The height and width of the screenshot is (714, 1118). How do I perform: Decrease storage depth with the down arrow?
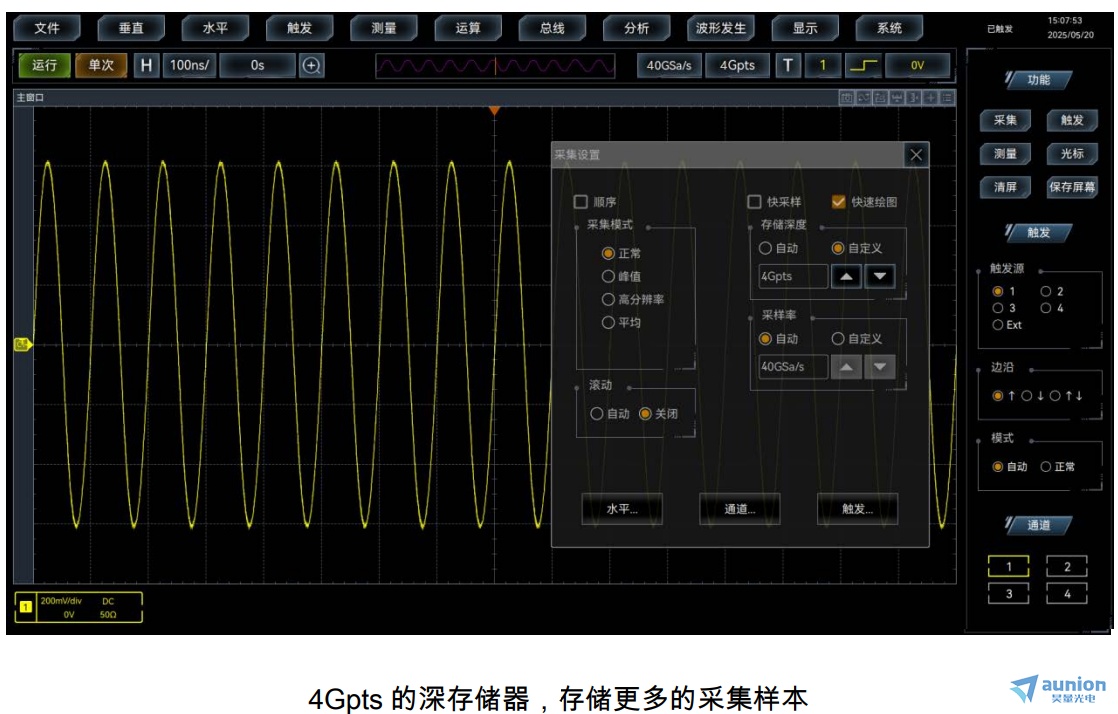tap(879, 276)
